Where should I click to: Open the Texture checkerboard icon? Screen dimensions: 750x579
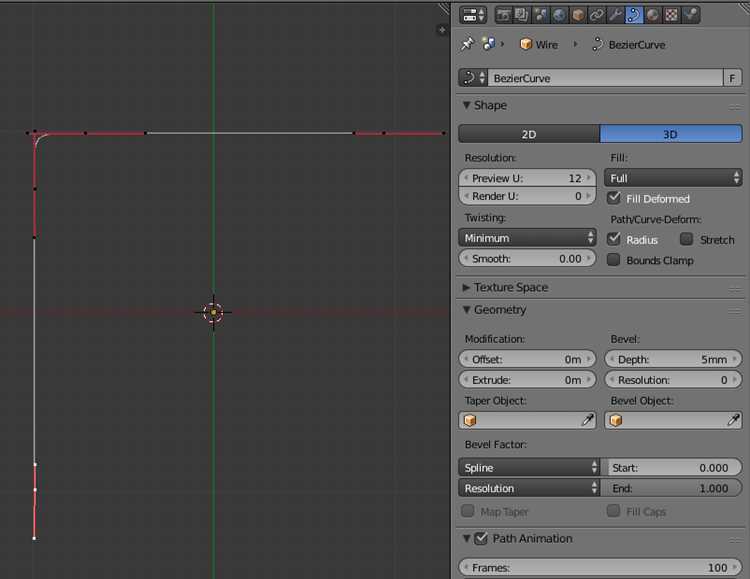pyautogui.click(x=671, y=15)
